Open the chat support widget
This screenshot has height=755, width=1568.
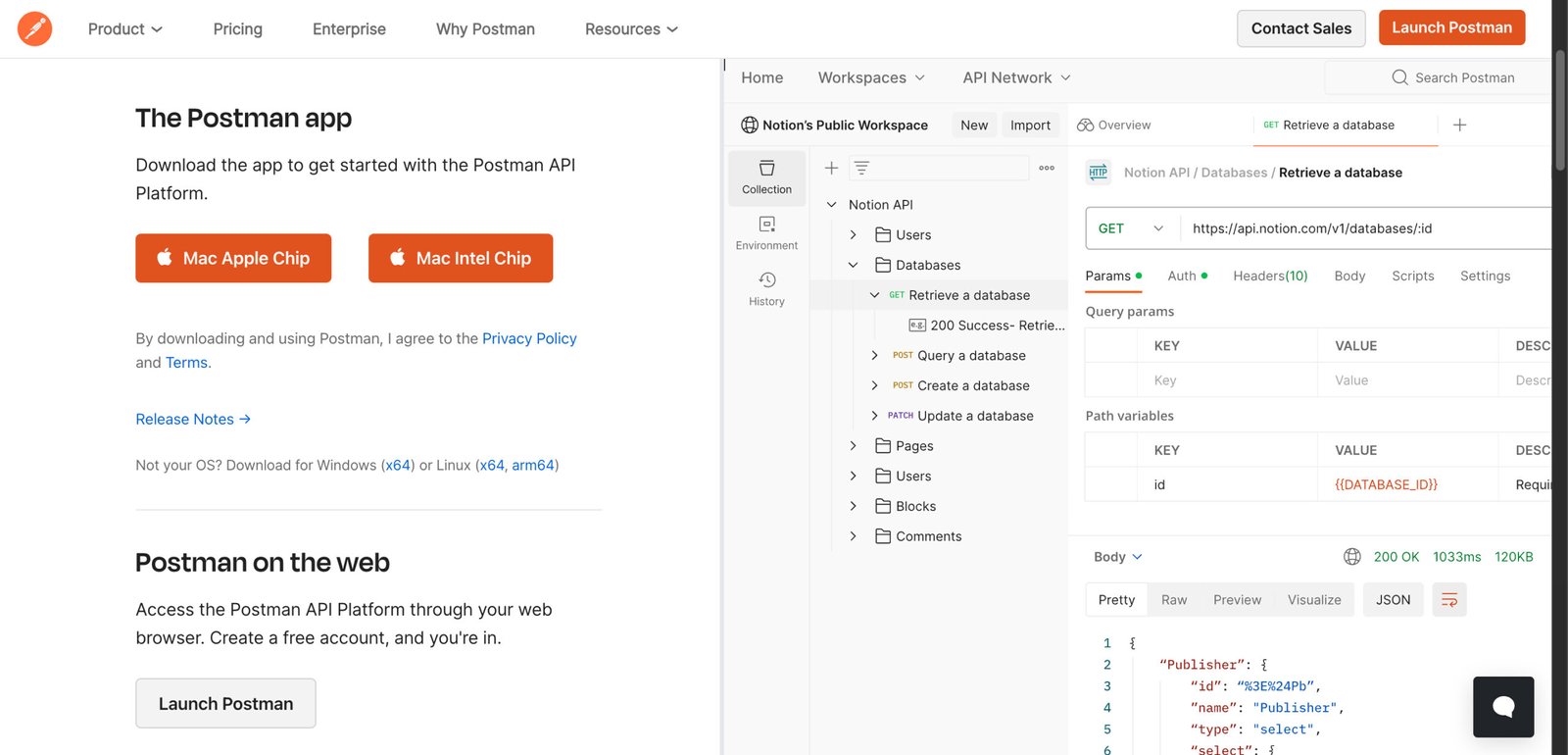1502,707
